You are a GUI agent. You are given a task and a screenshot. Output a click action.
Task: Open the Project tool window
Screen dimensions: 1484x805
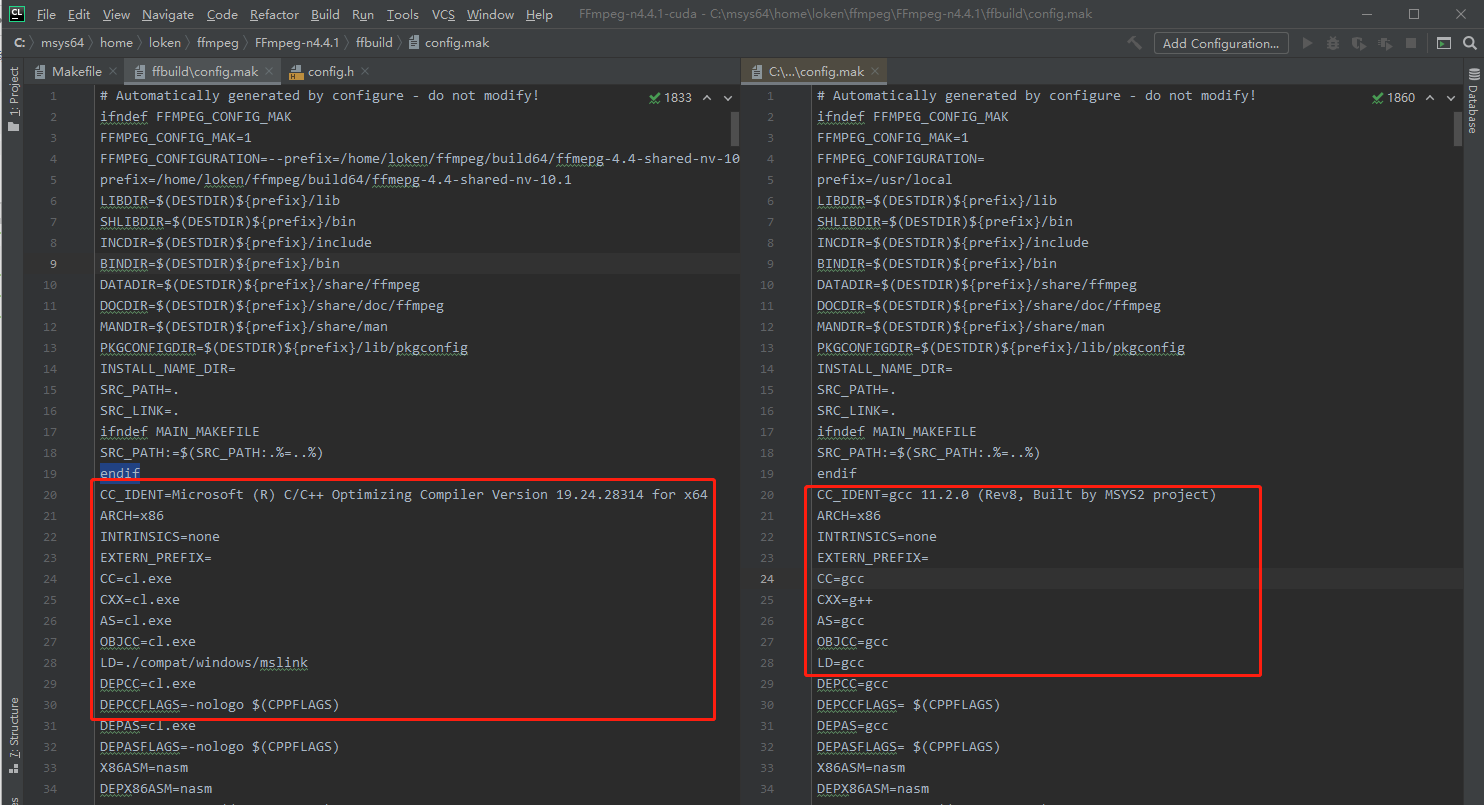coord(13,100)
